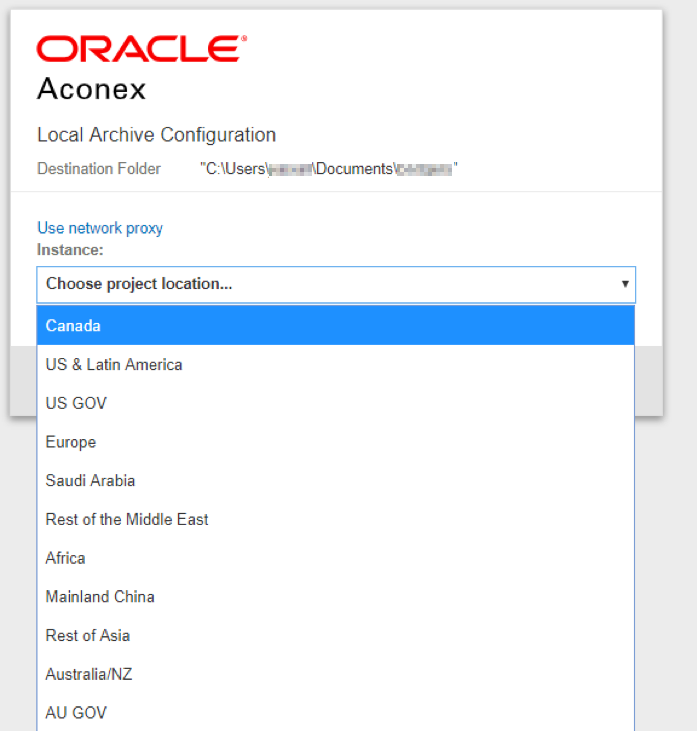Select Canada from the instance list
Viewport: 697px width, 731px height.
coord(336,325)
